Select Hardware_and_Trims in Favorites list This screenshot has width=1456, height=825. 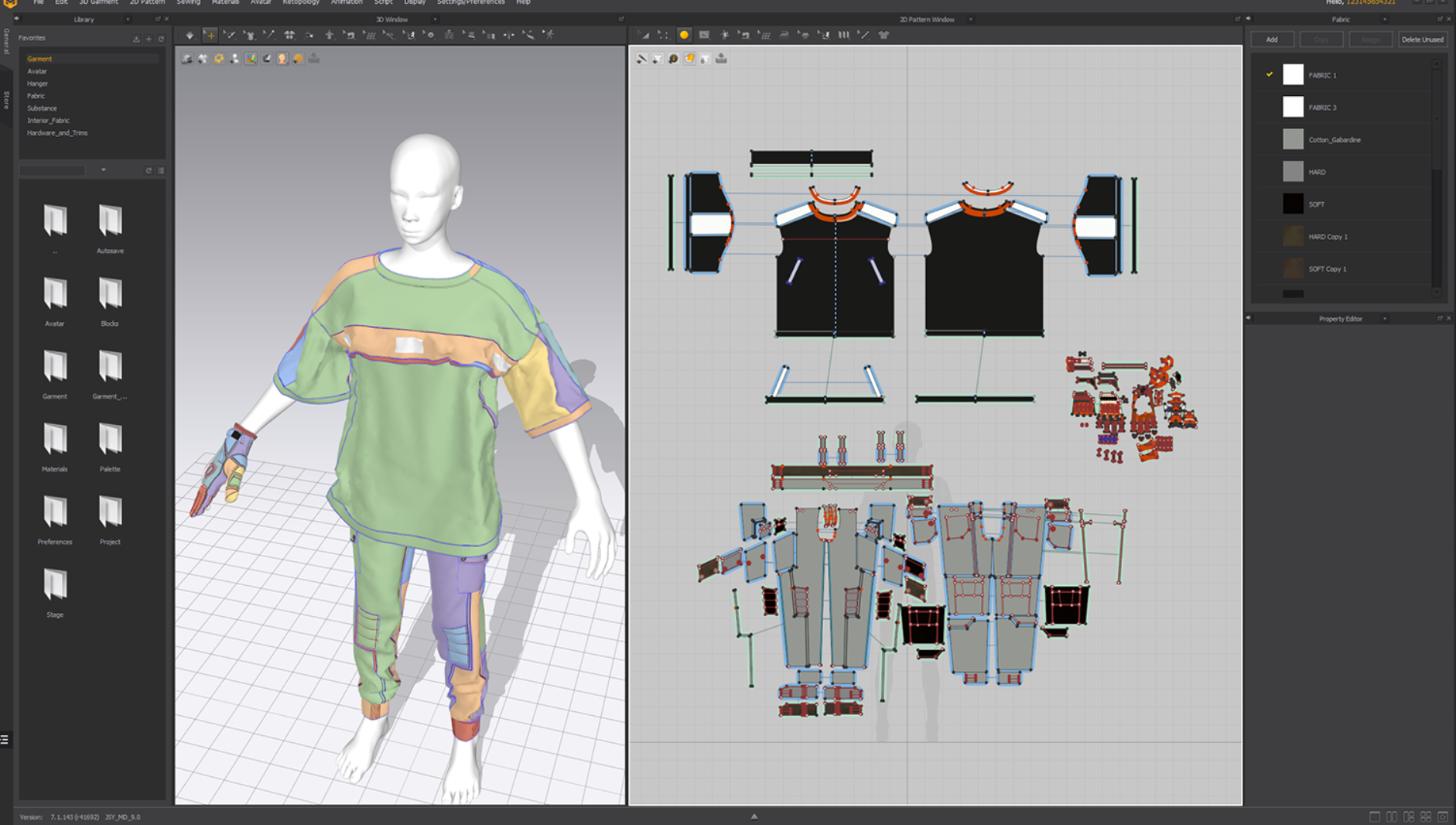57,133
